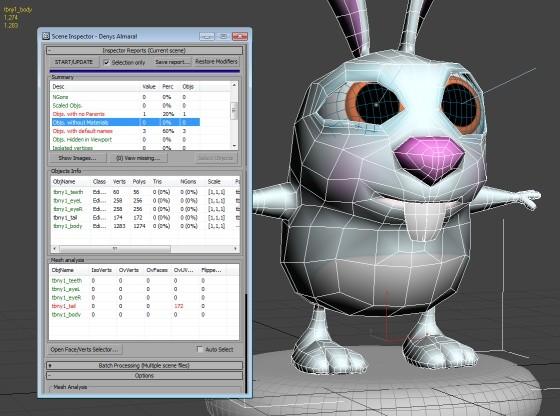The image size is (560, 416).
Task: Sort Objects Info by Class column
Action: tap(100, 182)
